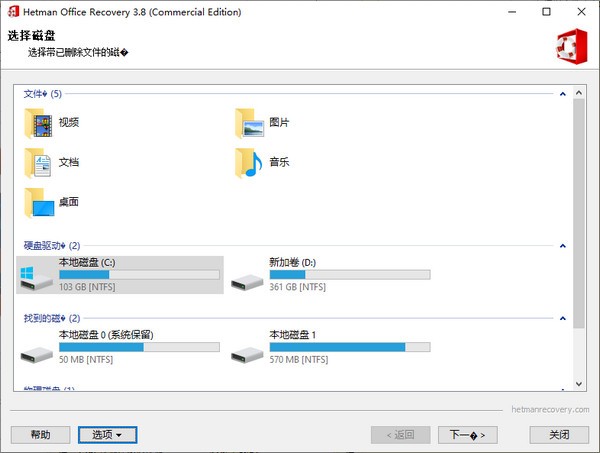The height and width of the screenshot is (453, 600).
Task: Click the scroll up arrow of list
Action: pyautogui.click(x=579, y=93)
